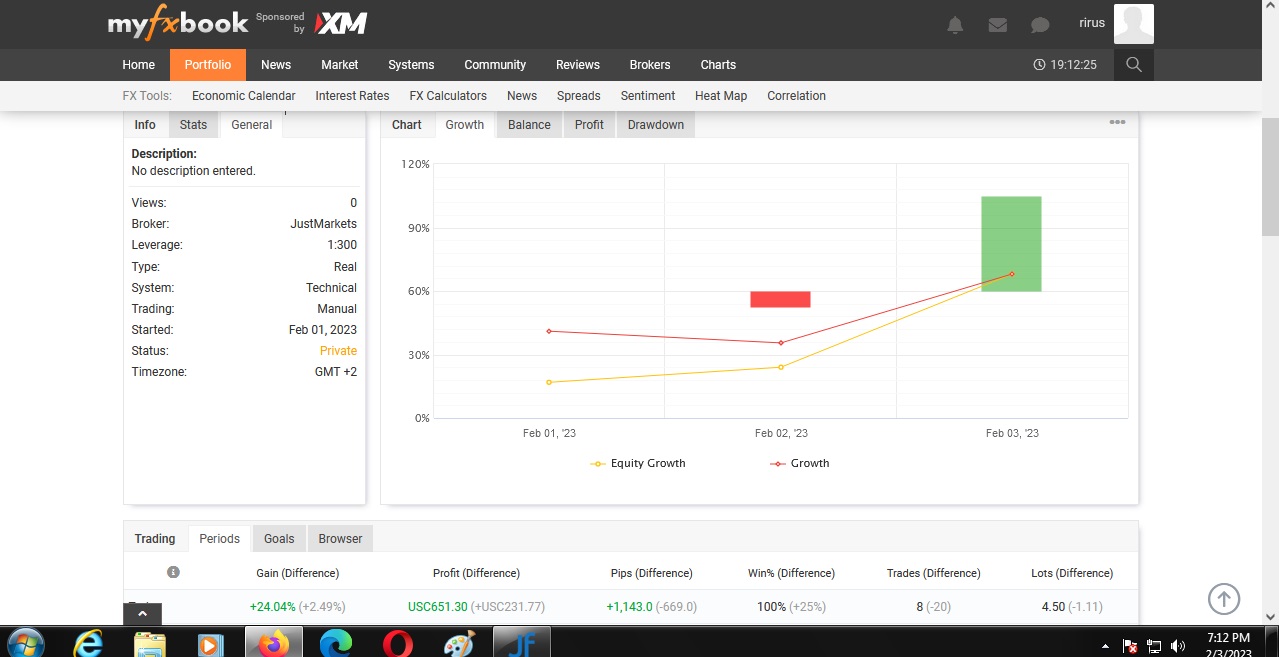Click the volume speaker tray icon

coord(1177,646)
